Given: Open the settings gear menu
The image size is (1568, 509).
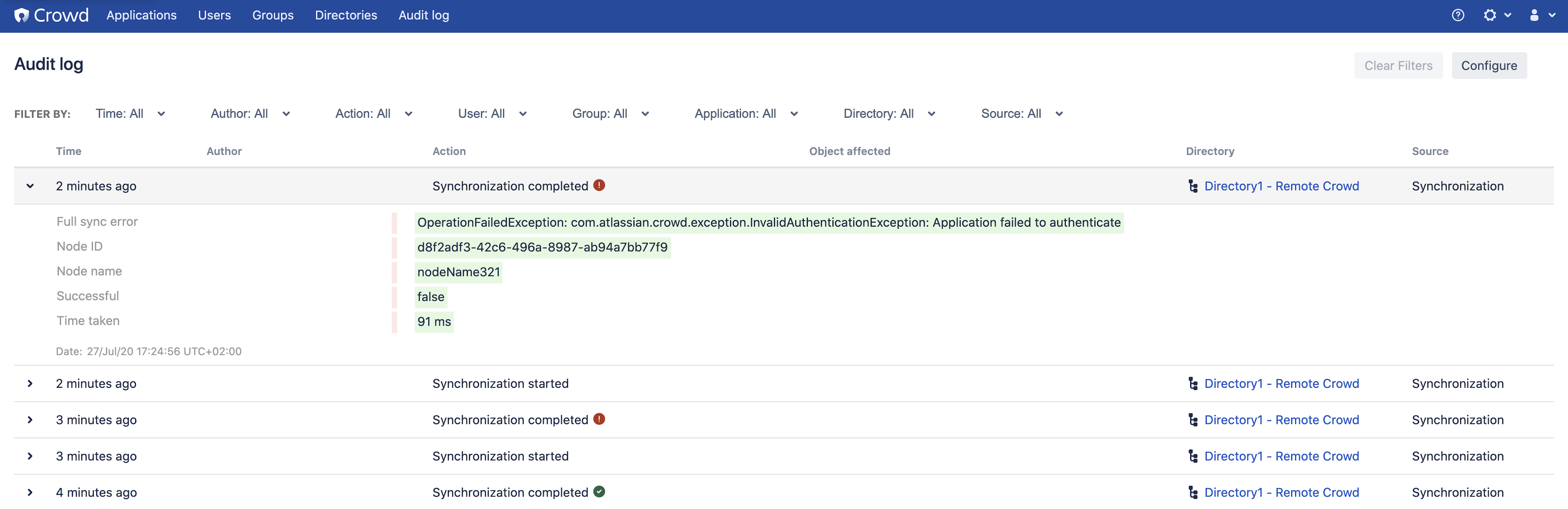Looking at the screenshot, I should click(x=1497, y=15).
